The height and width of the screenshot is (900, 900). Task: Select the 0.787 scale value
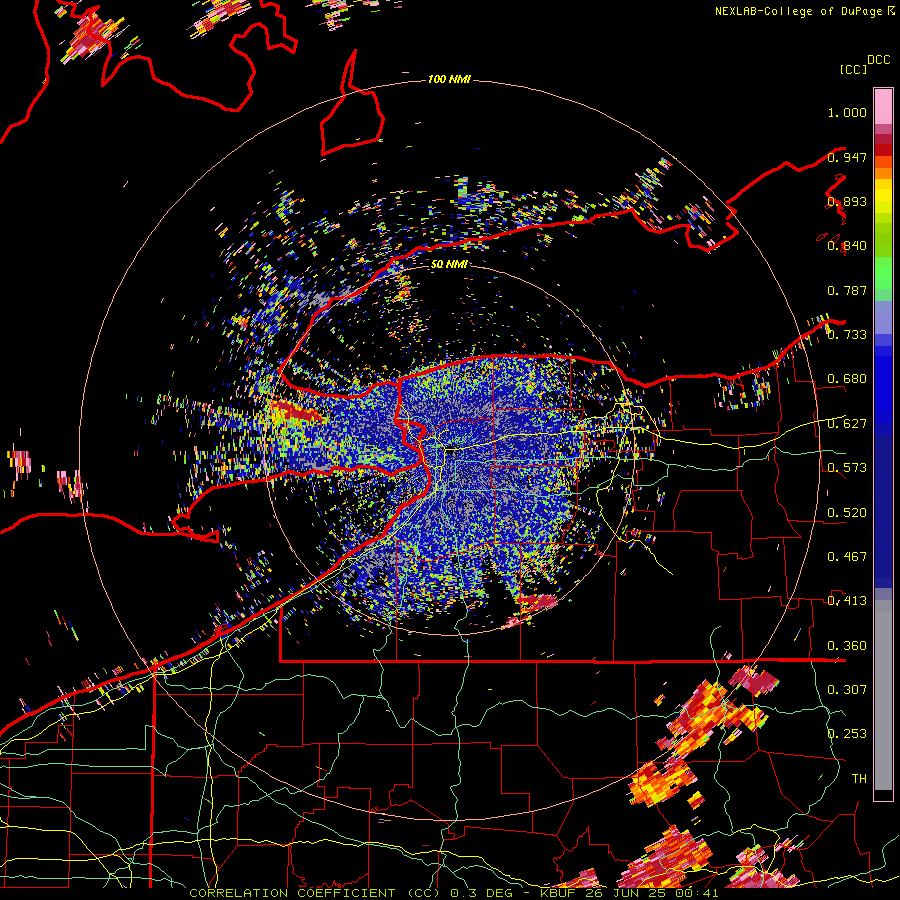[847, 290]
